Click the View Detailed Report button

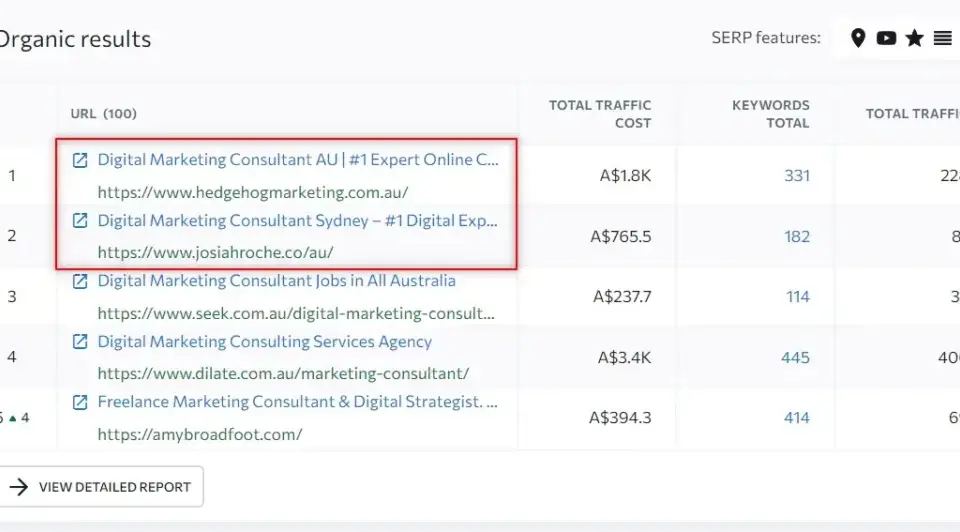(x=100, y=487)
